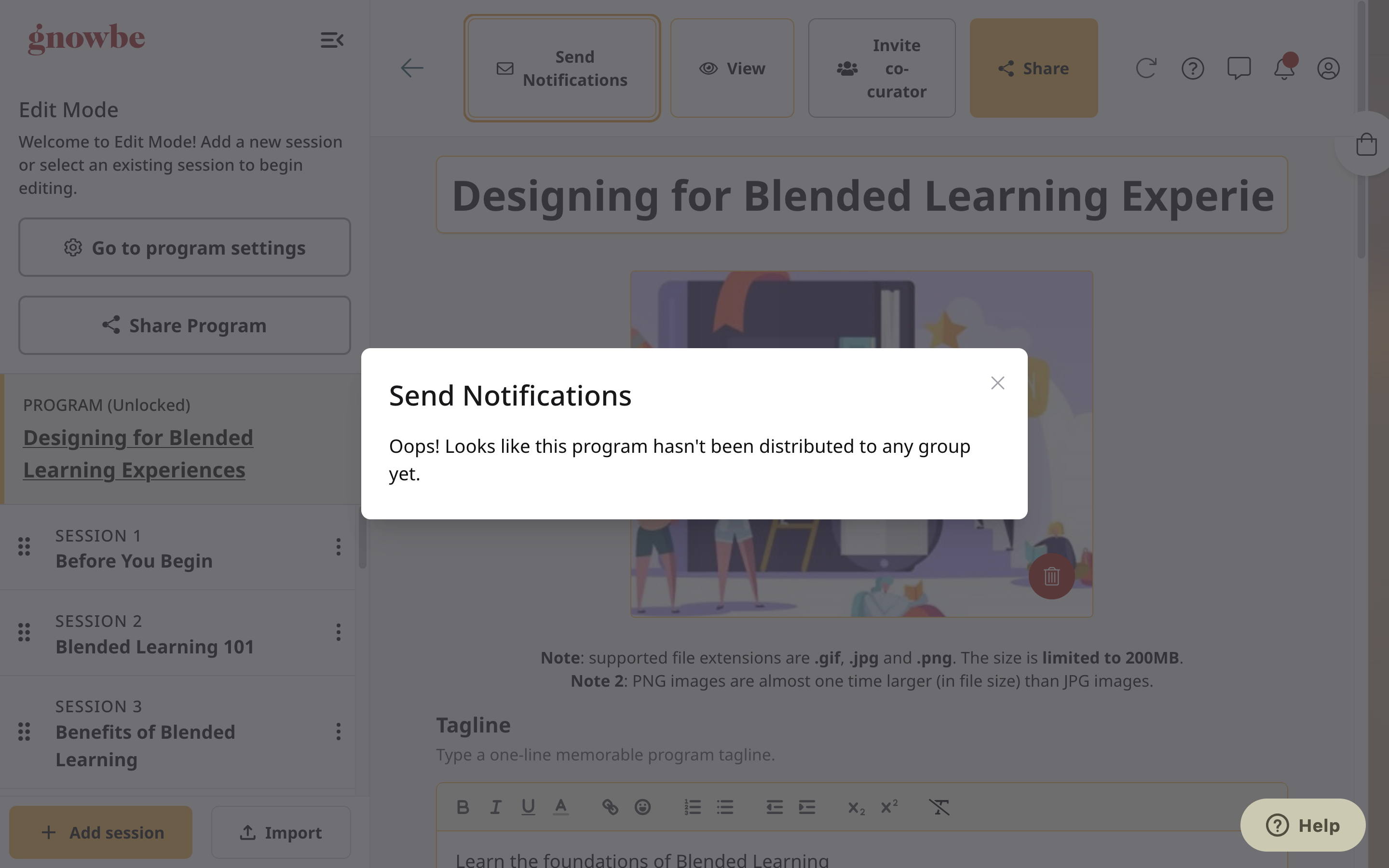The image size is (1389, 868).
Task: Click the program title input field
Action: (x=861, y=195)
